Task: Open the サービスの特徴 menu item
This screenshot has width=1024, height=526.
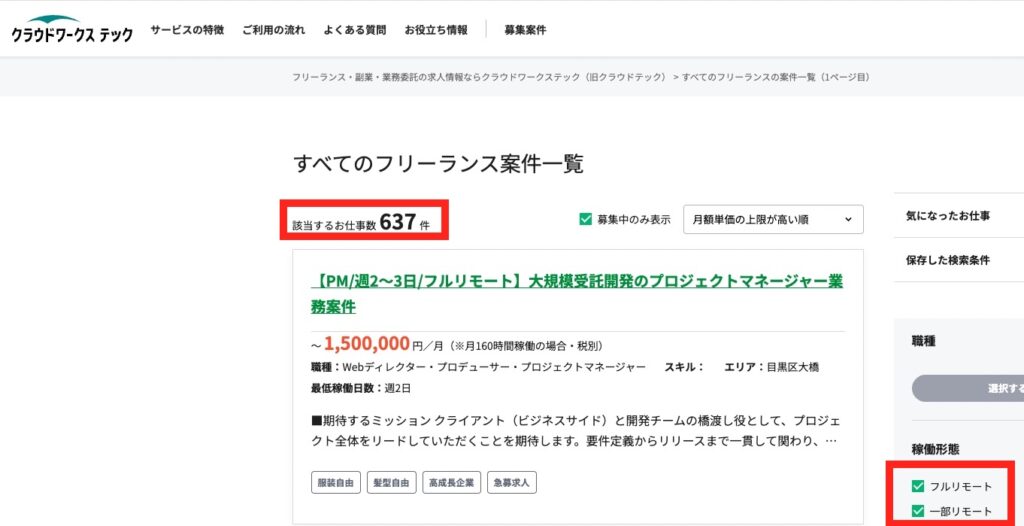Action: click(x=186, y=30)
